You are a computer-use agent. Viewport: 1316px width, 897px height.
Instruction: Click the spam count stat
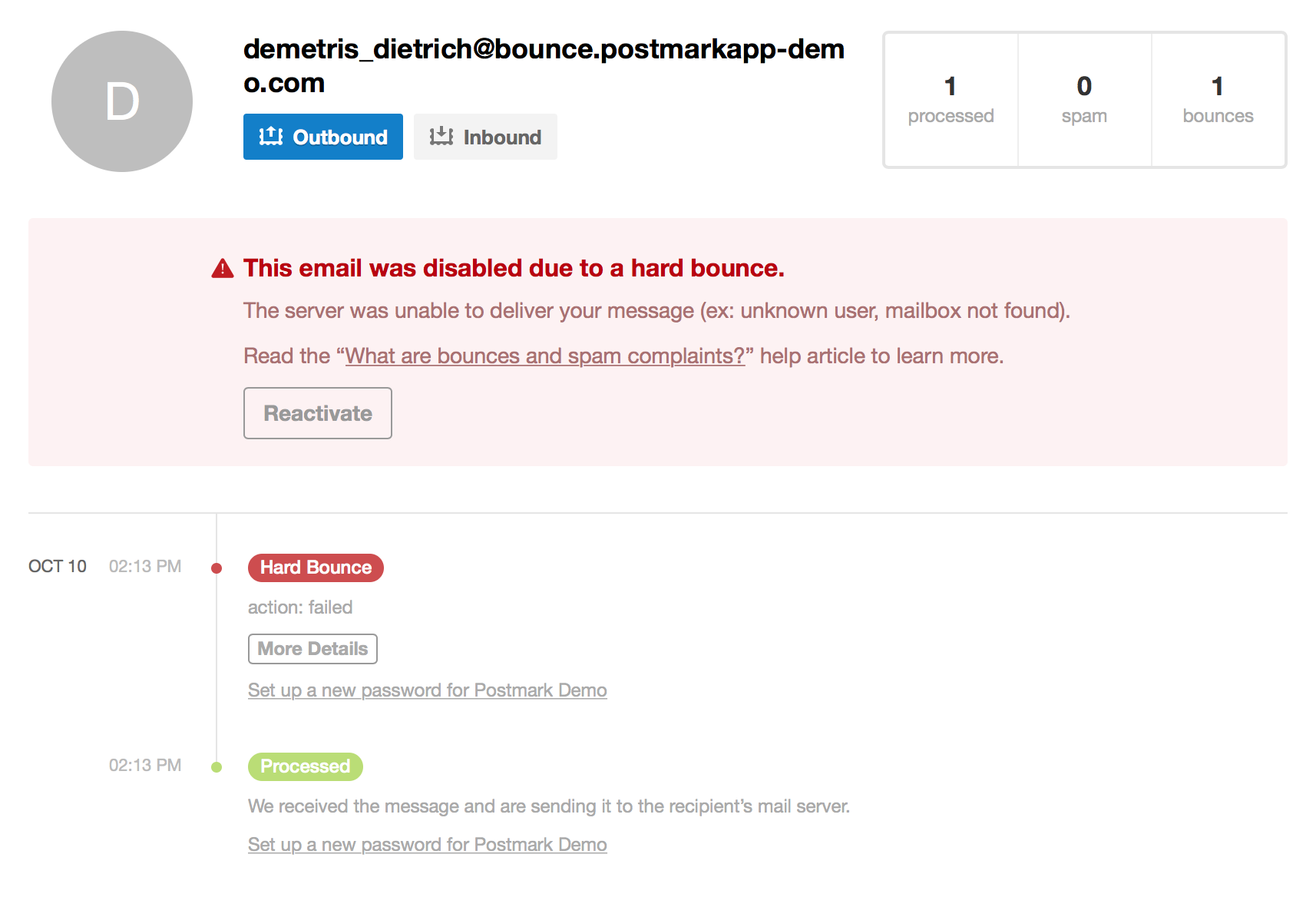click(1084, 100)
